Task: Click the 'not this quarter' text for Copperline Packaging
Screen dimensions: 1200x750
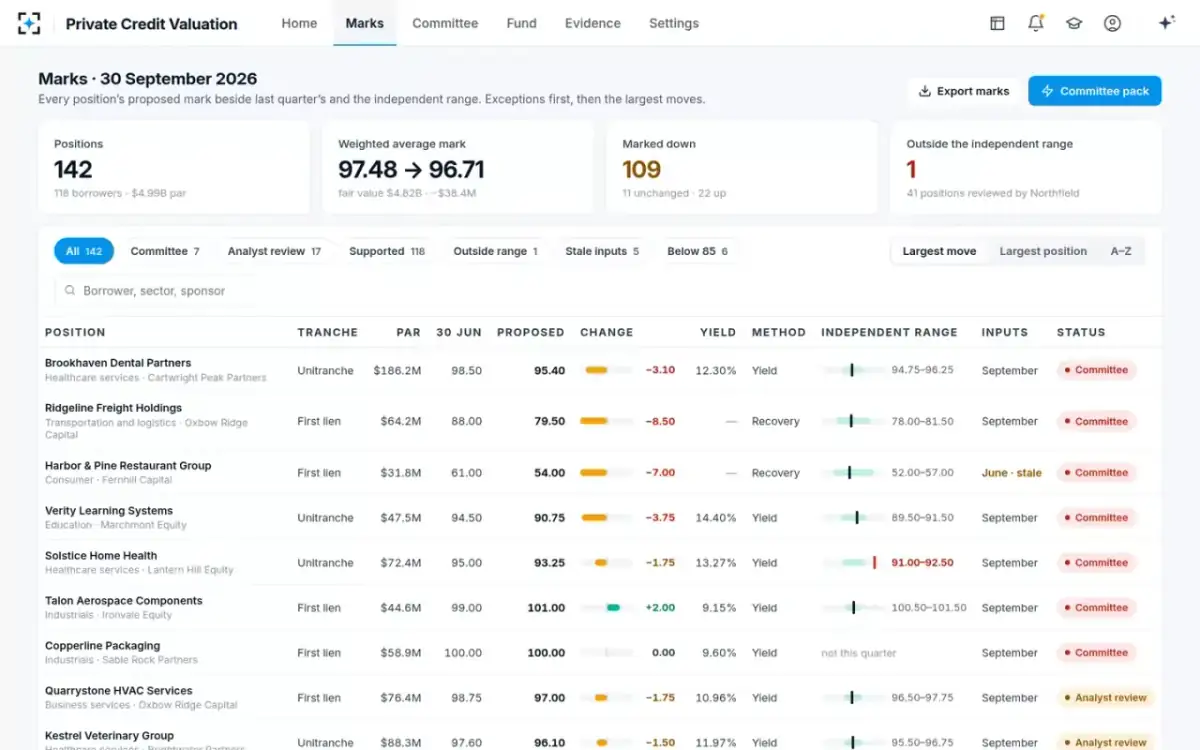Action: (859, 653)
